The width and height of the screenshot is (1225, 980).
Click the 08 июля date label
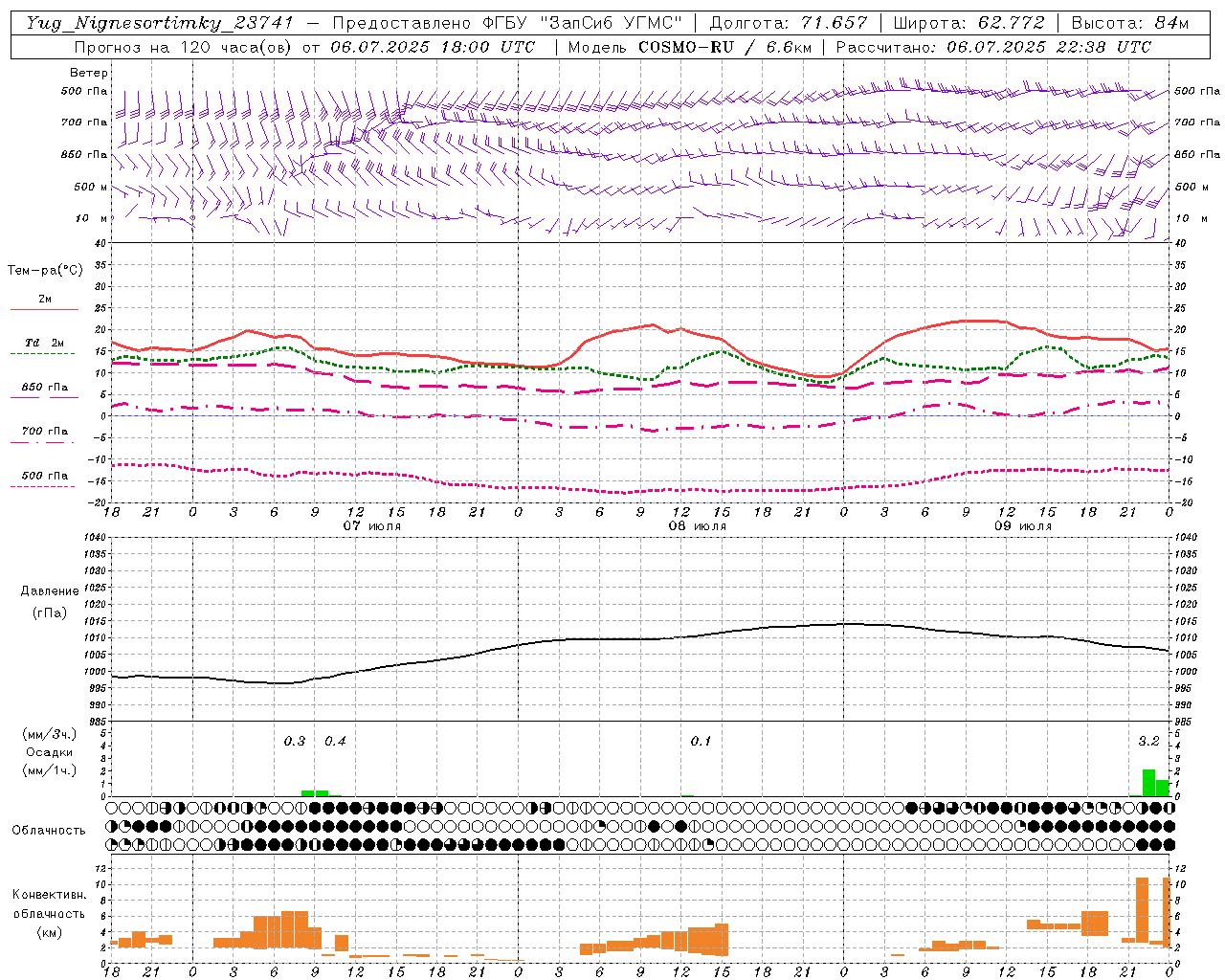click(698, 526)
